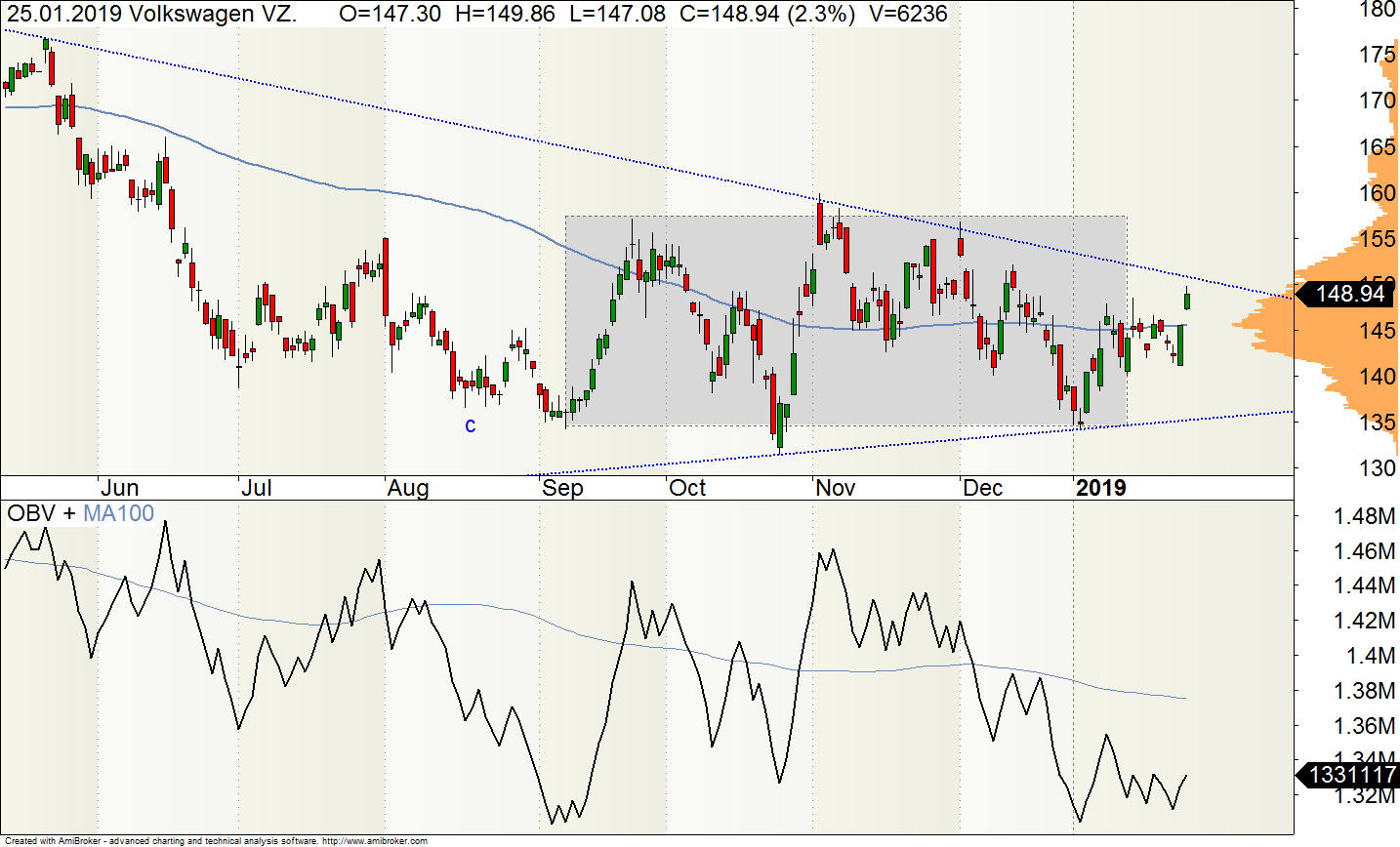
Task: Click the bold 2019 year label
Action: (1100, 488)
